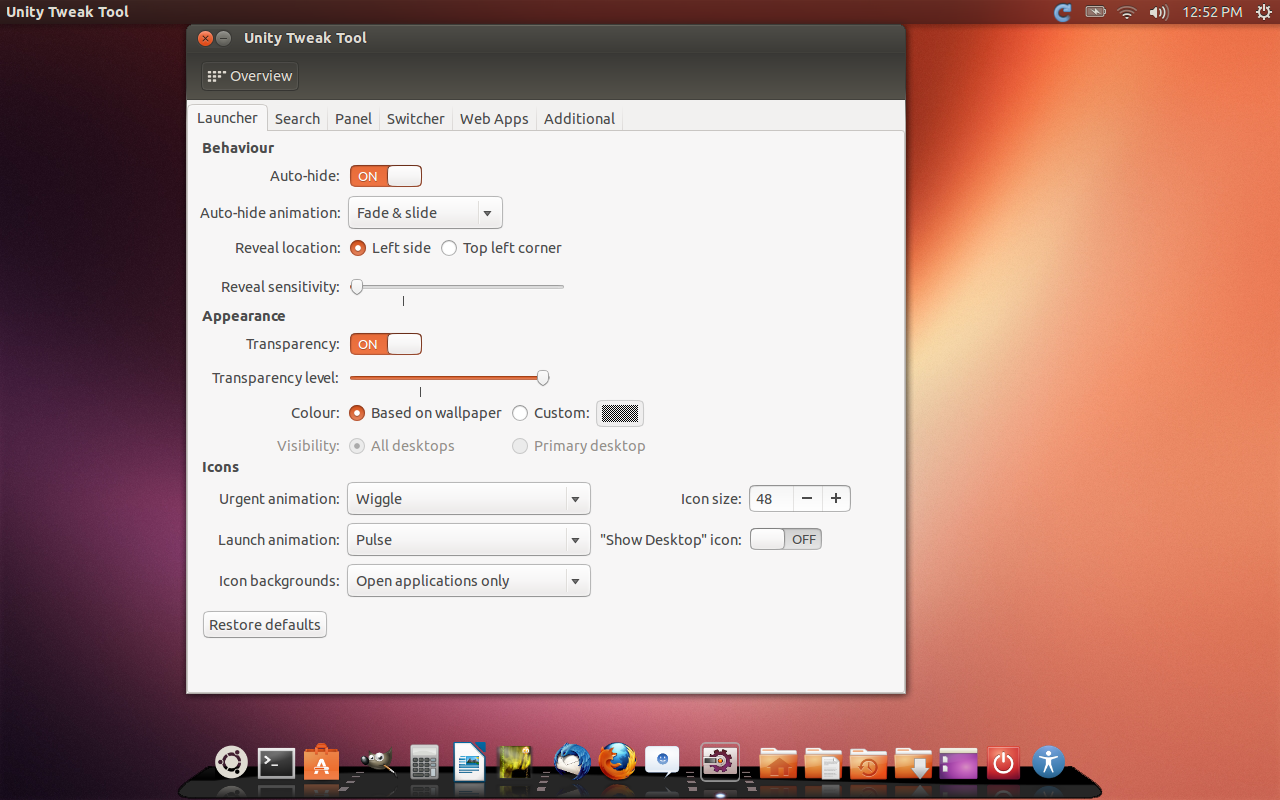This screenshot has width=1280, height=800.
Task: Open the Terminal from the dock
Action: point(276,762)
